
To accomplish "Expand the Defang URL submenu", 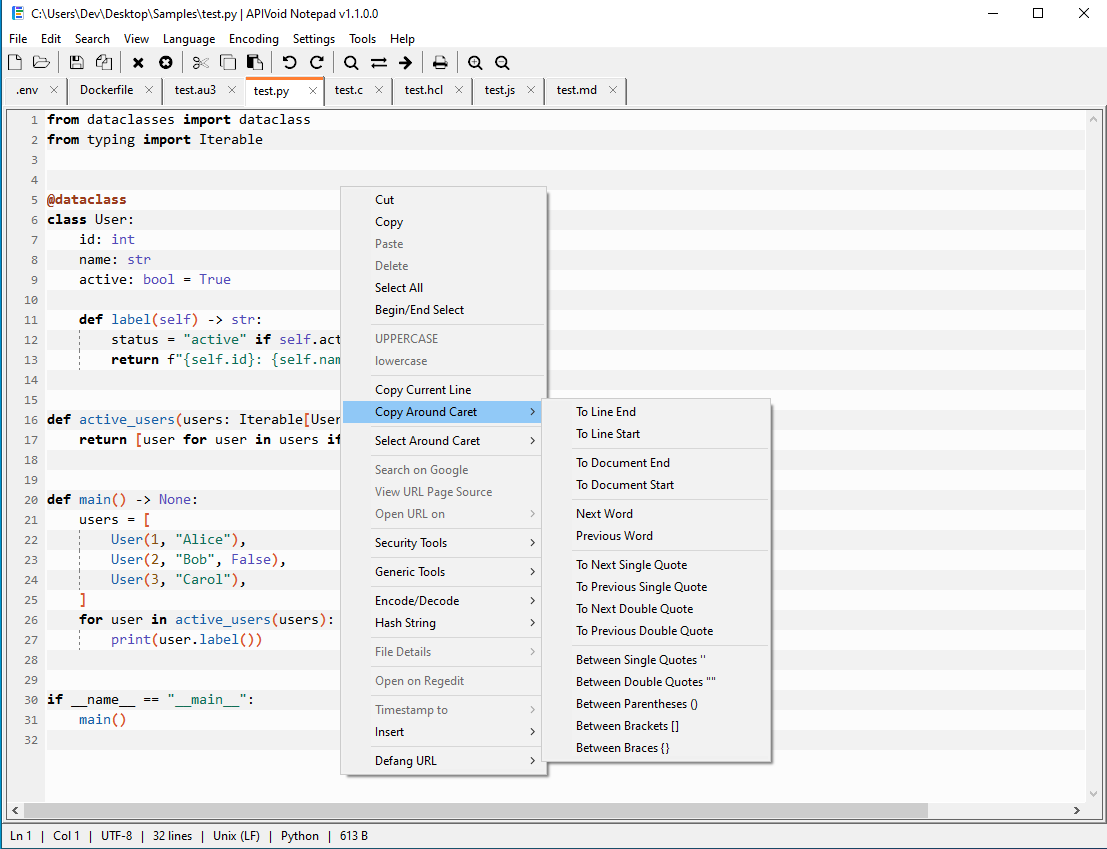I will pyautogui.click(x=443, y=761).
